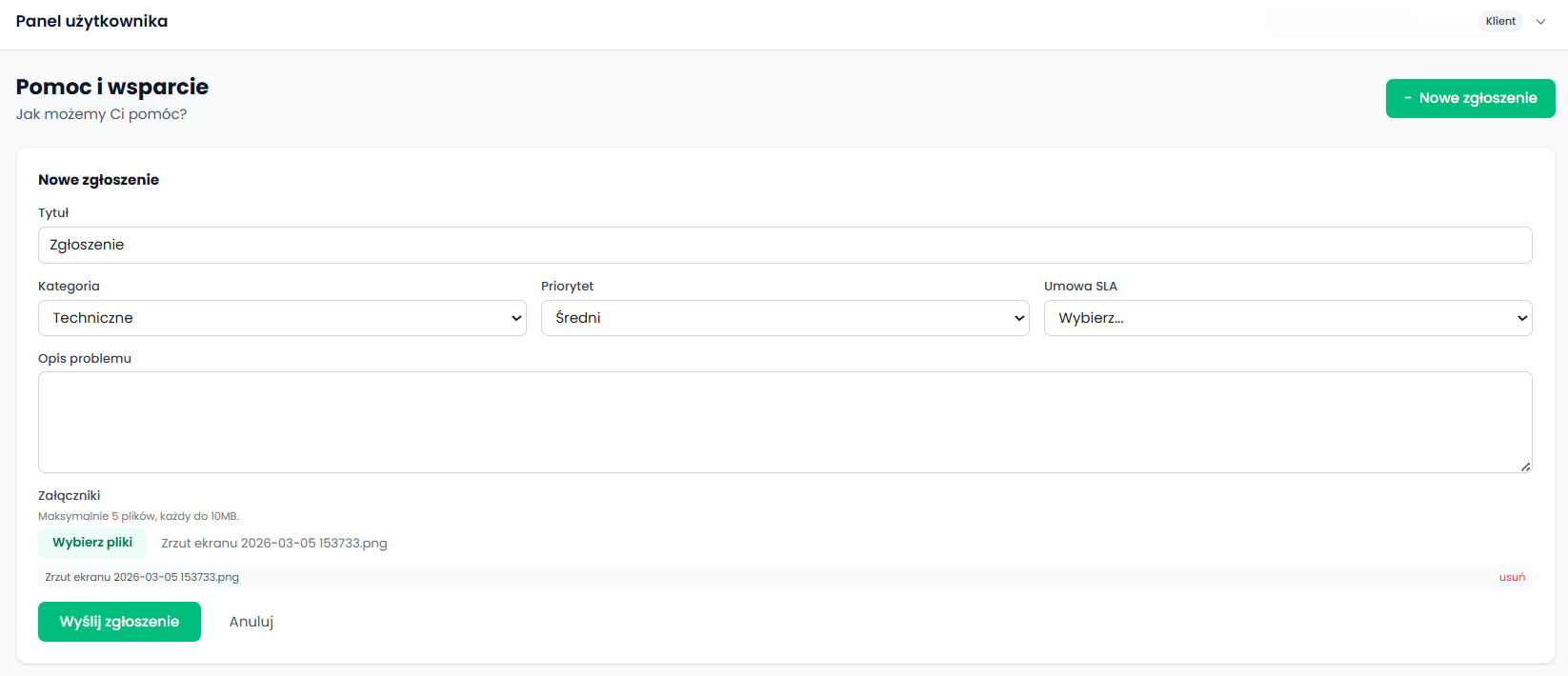Focus the Tytuł field containing Zgłoszenie
This screenshot has width=1568, height=676.
tap(784, 245)
